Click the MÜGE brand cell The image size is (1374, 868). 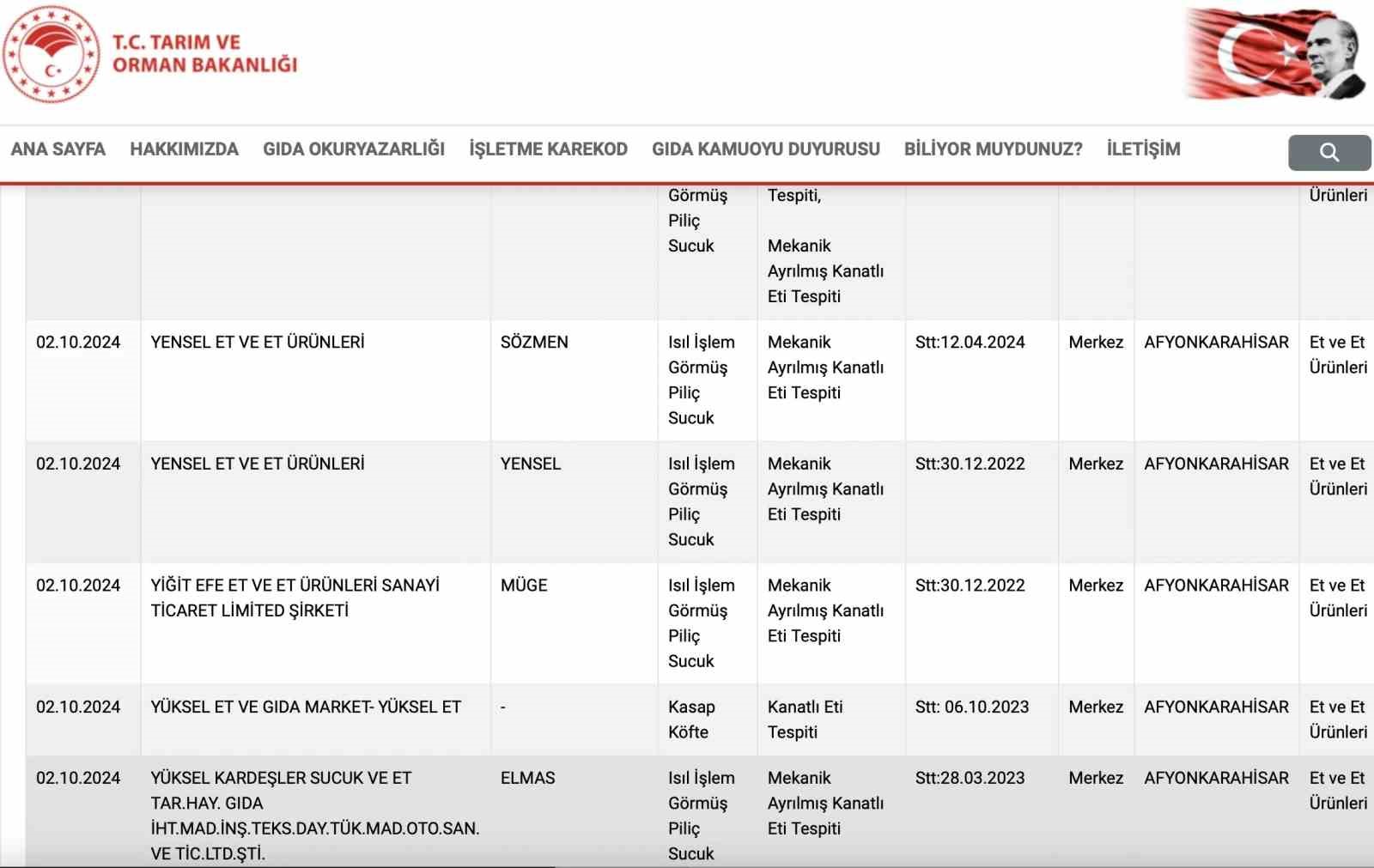pos(575,624)
